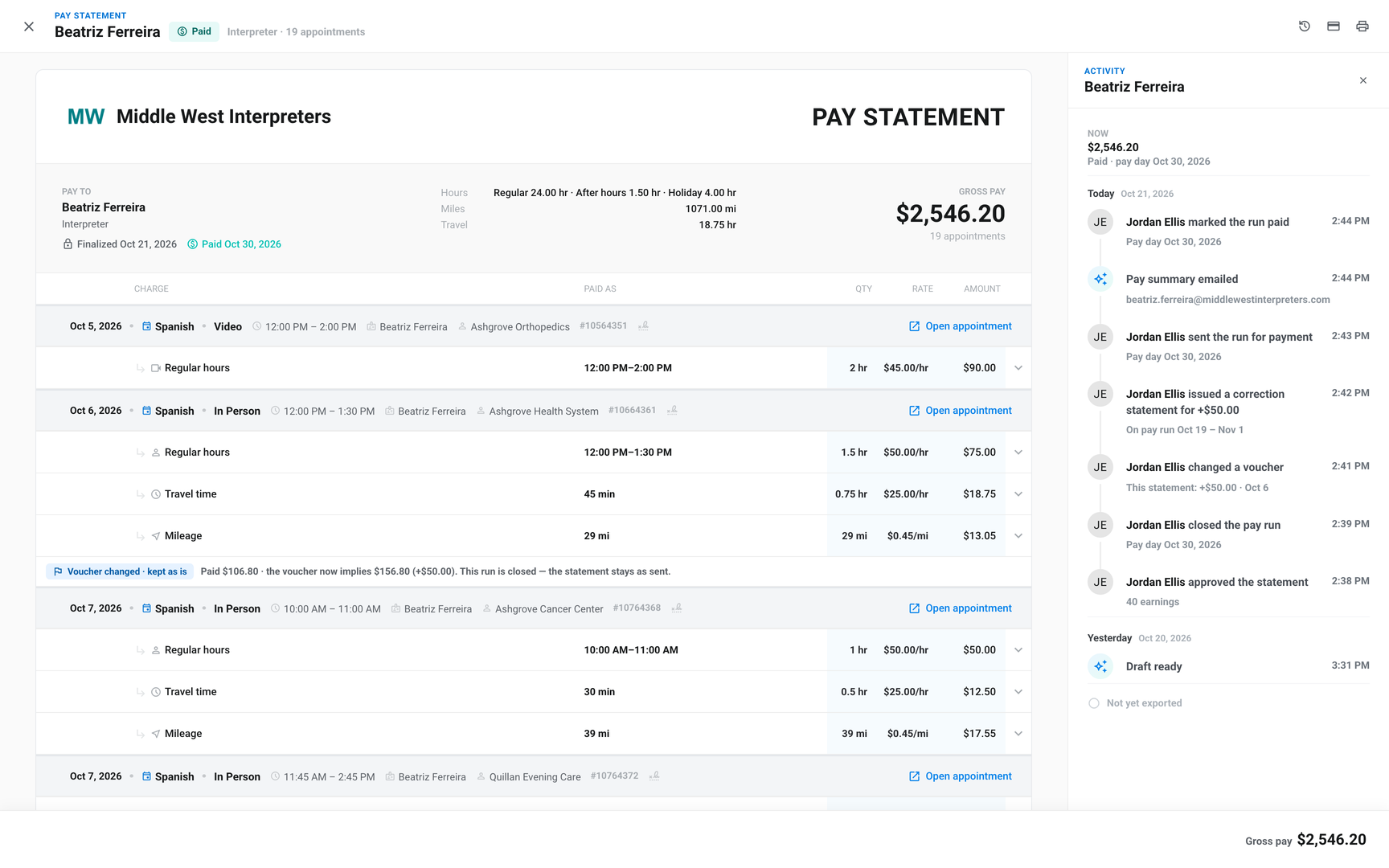
Task: Expand the $75.00 regular hours row
Action: click(1018, 452)
